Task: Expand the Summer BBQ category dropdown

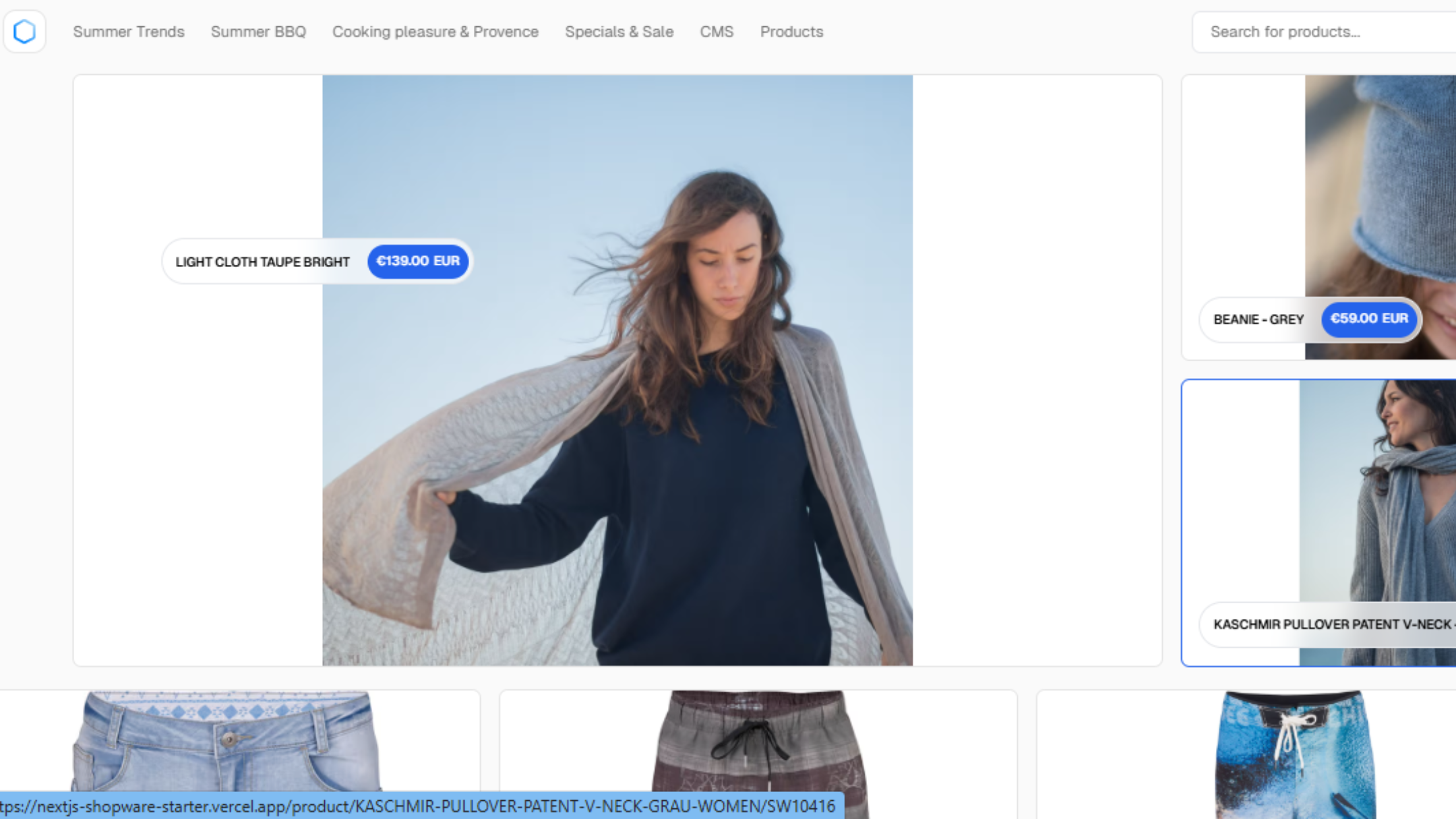Action: coord(258,32)
